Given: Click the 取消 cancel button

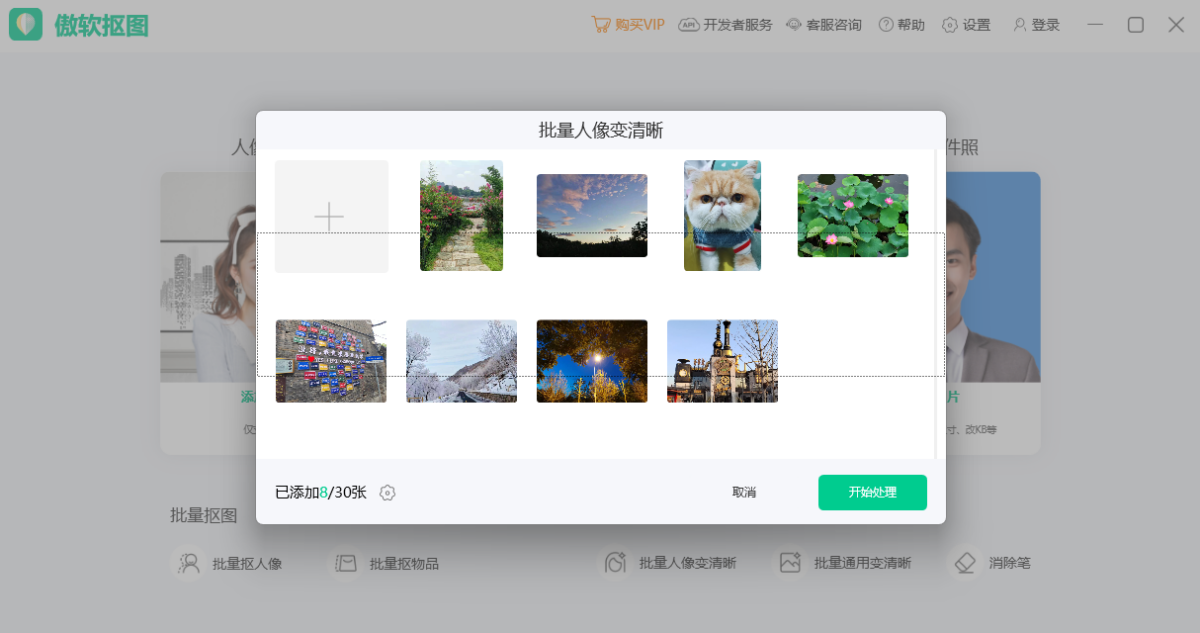Looking at the screenshot, I should tap(744, 492).
